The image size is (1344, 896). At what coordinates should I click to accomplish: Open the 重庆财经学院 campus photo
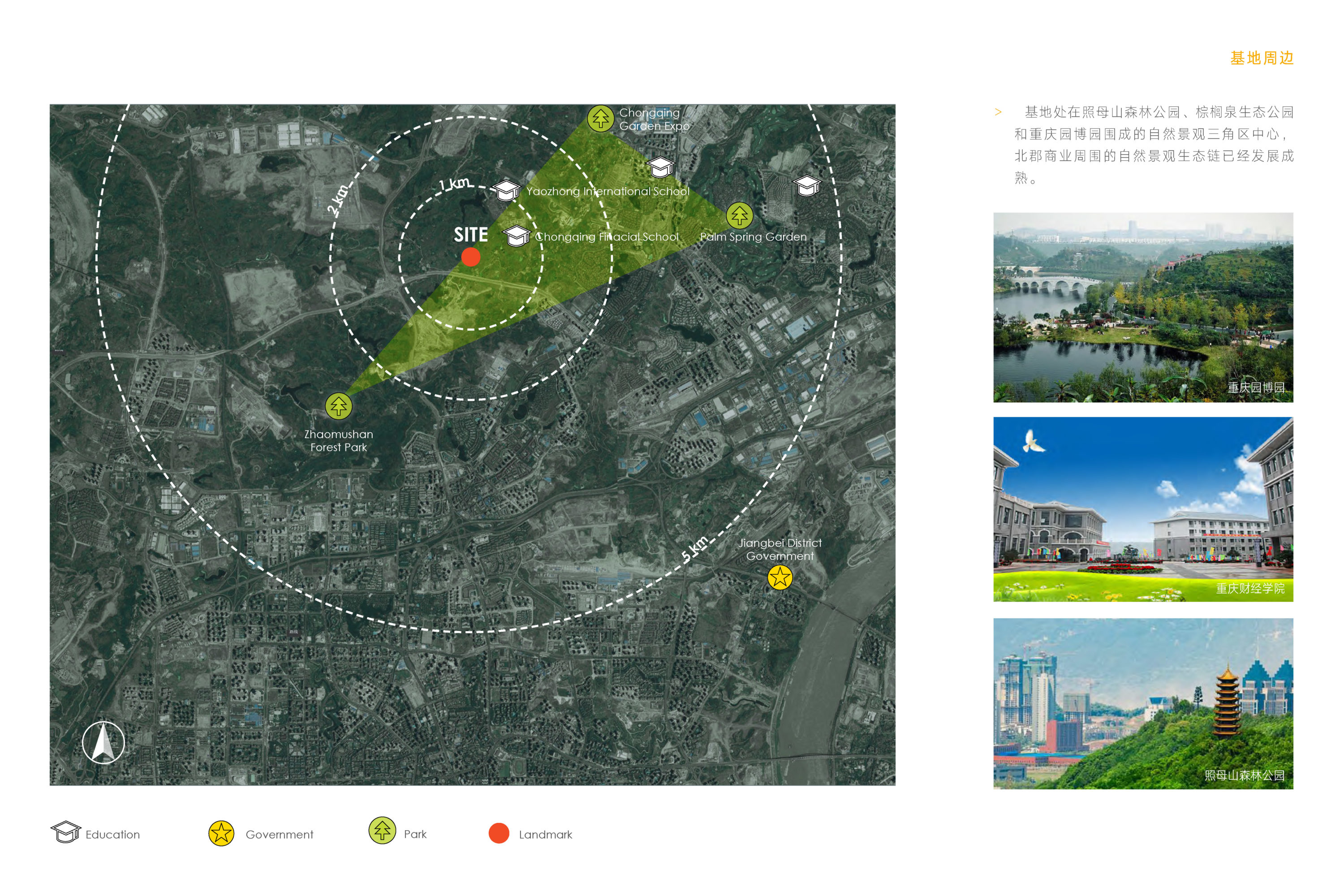point(1143,509)
